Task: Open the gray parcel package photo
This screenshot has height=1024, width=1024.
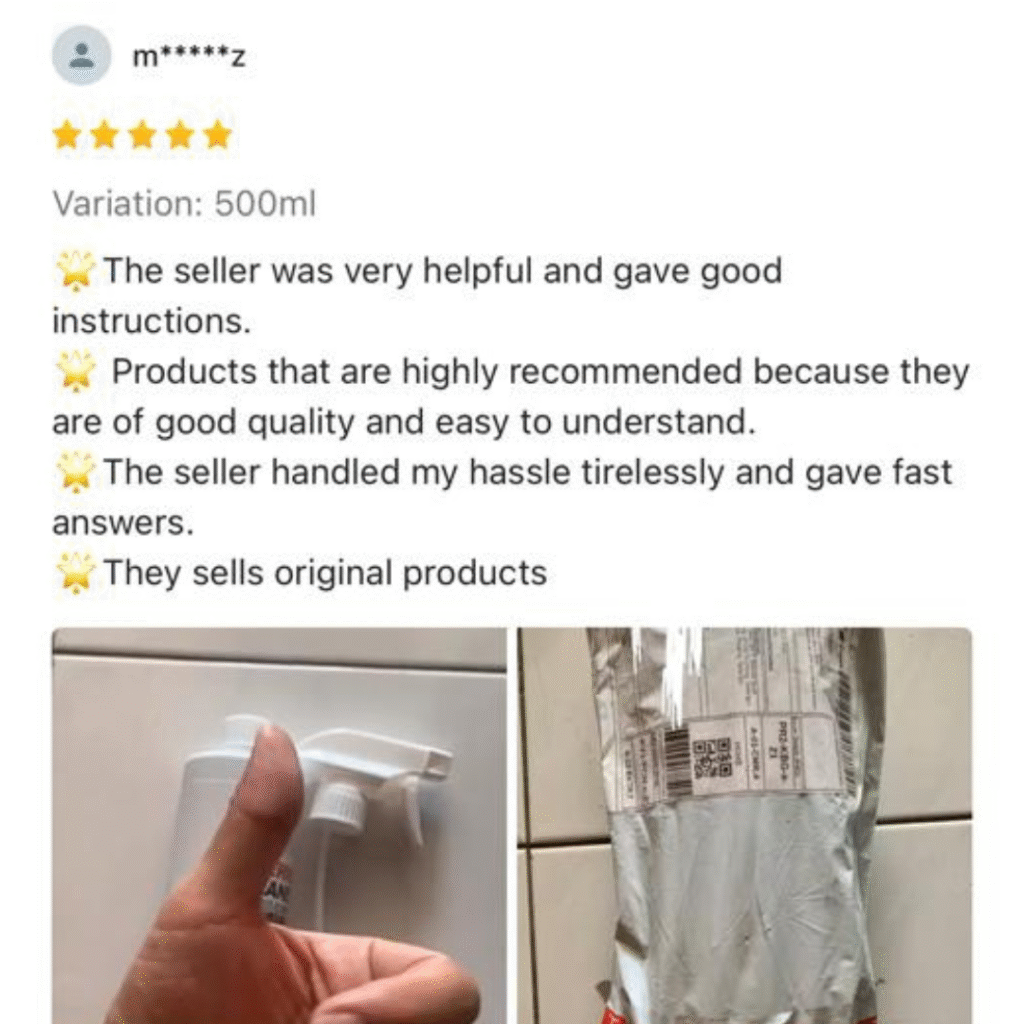Action: click(x=744, y=825)
